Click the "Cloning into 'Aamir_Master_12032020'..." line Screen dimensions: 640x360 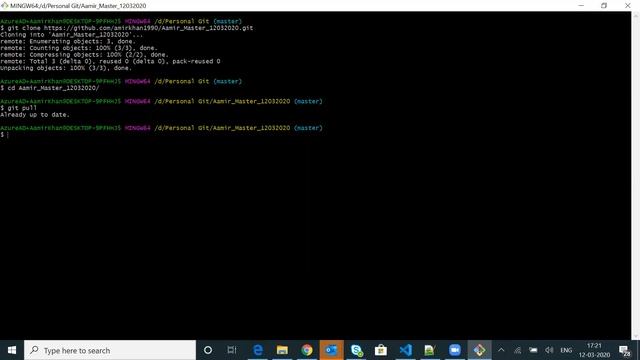(71, 35)
